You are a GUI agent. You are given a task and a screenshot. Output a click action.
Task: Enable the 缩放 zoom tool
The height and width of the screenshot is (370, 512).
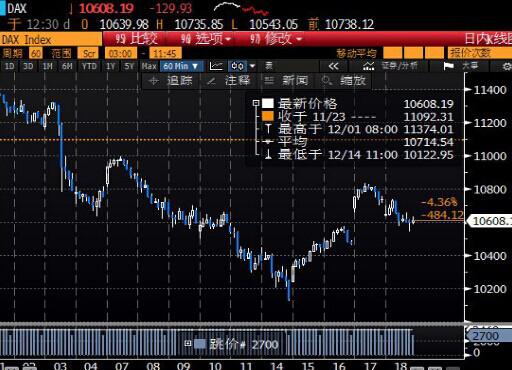click(x=345, y=81)
